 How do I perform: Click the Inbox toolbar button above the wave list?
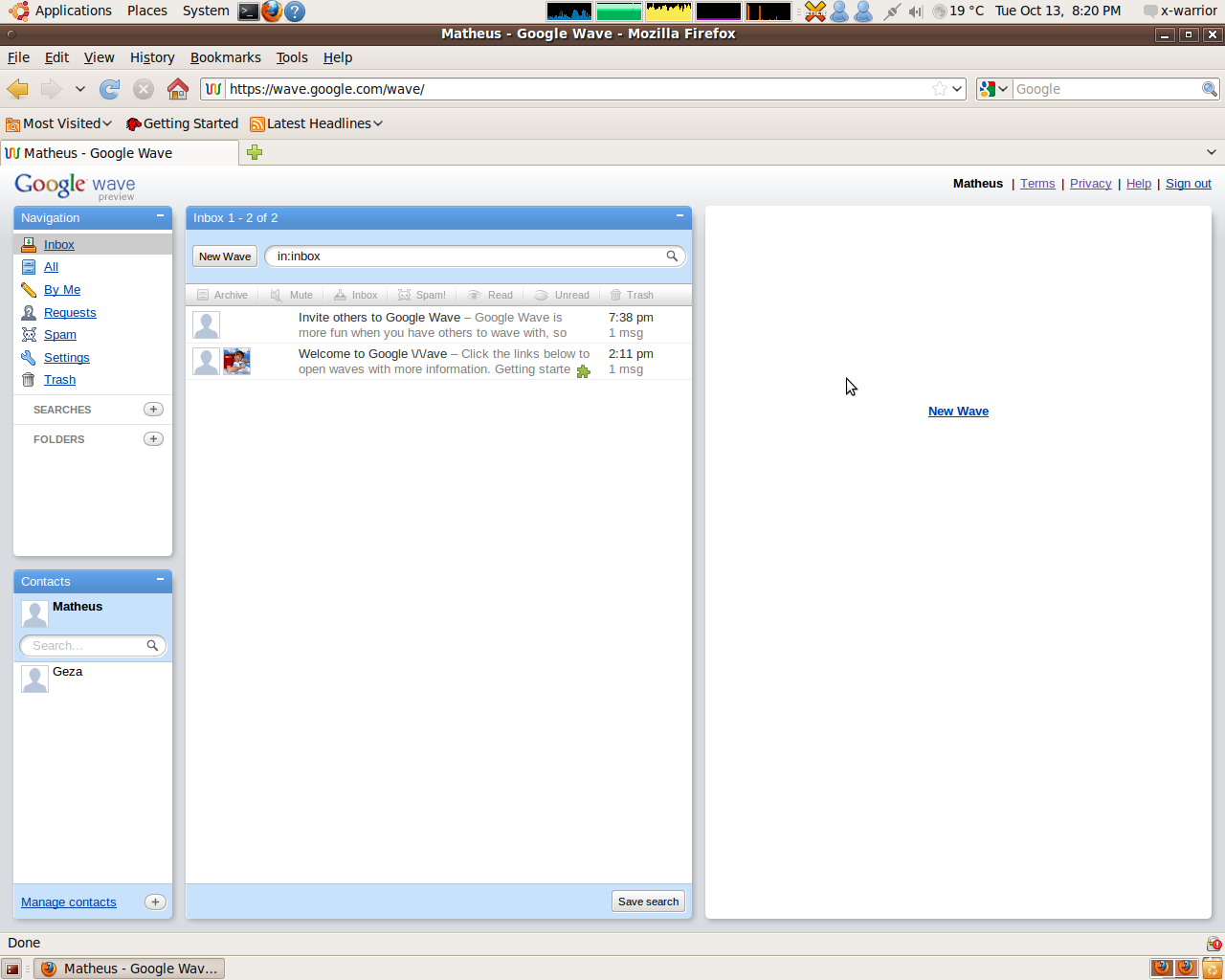click(355, 295)
